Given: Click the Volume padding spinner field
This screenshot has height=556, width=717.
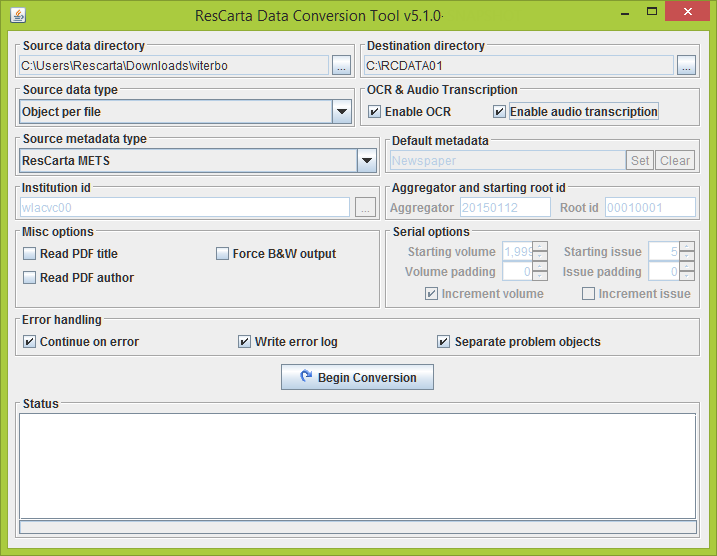Looking at the screenshot, I should 518,272.
